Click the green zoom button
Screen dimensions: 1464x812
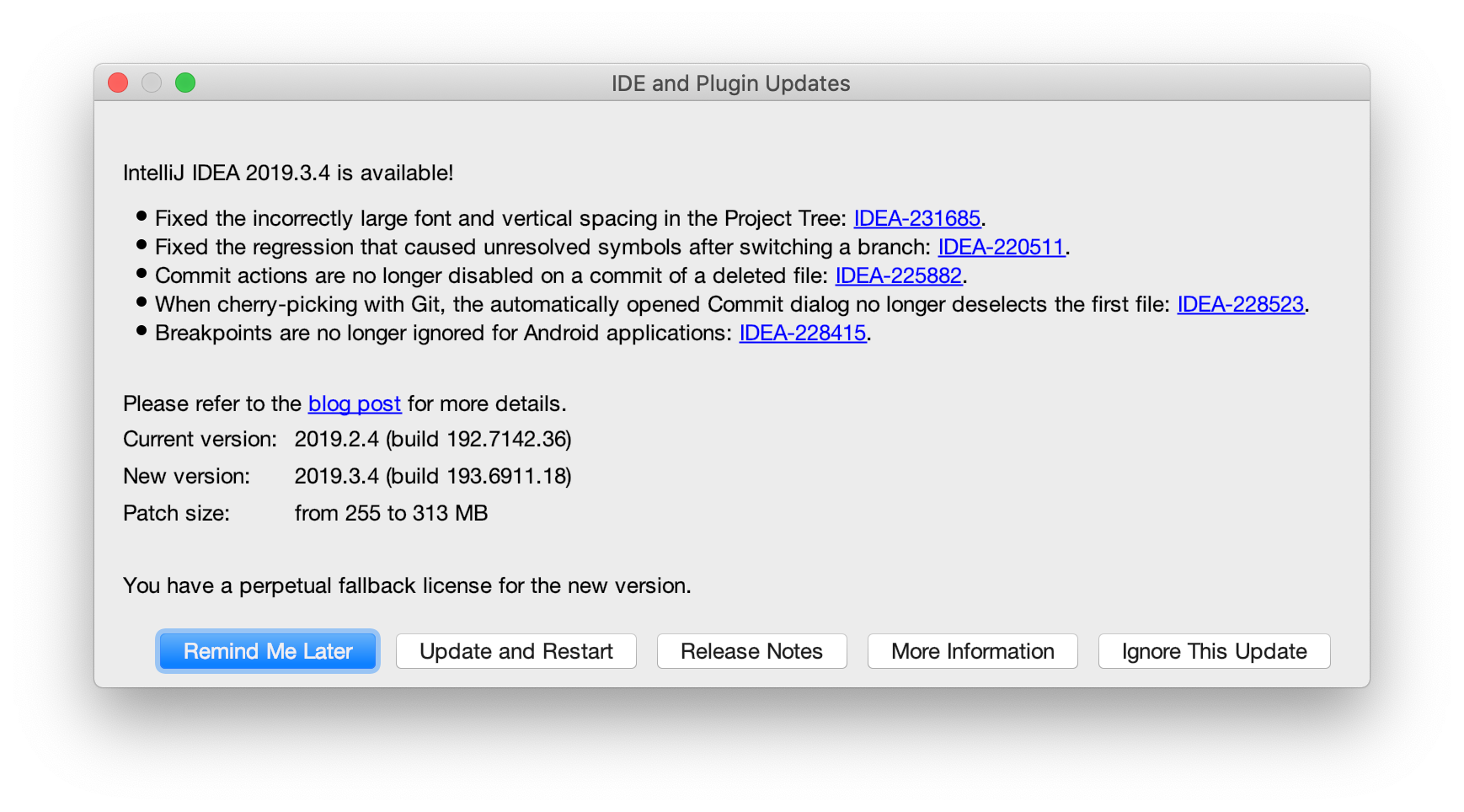(x=185, y=83)
